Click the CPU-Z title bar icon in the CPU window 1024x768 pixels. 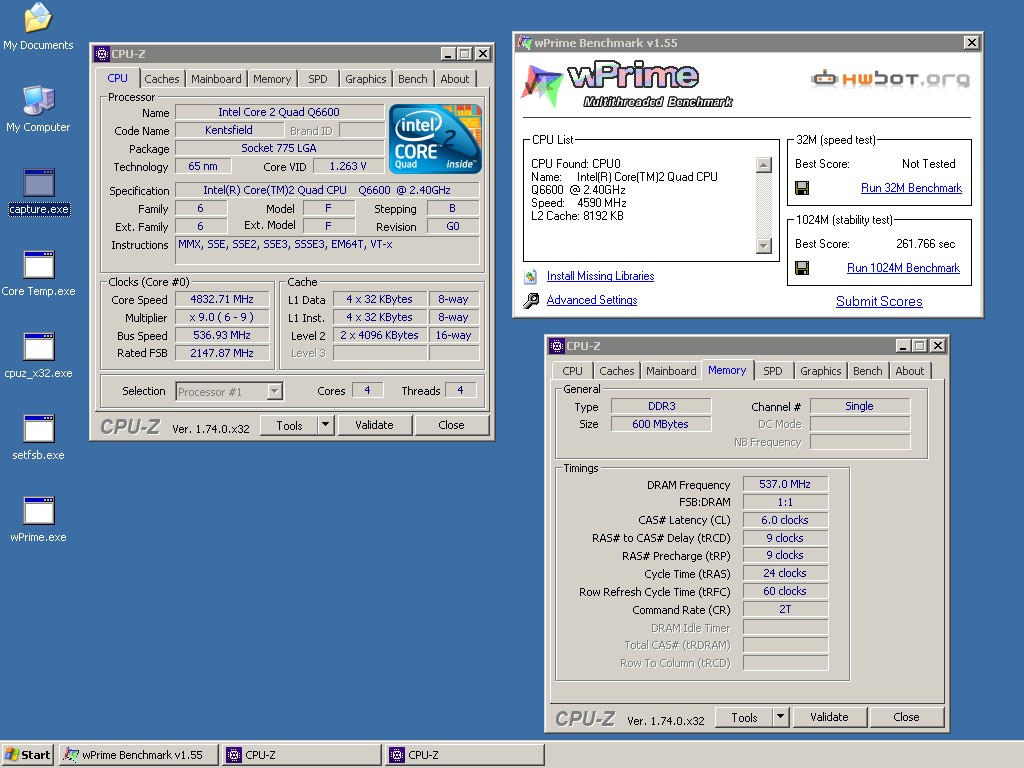tap(101, 54)
